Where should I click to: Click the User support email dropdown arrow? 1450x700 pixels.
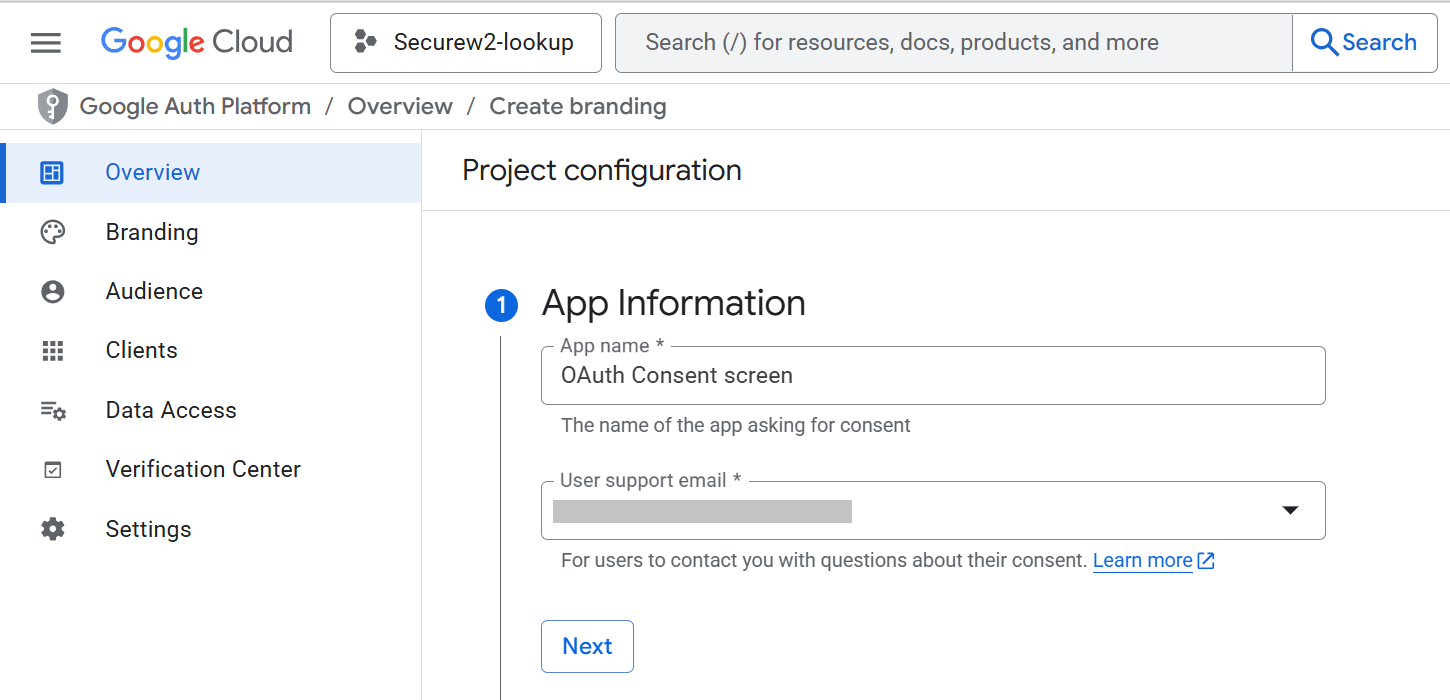point(1290,511)
